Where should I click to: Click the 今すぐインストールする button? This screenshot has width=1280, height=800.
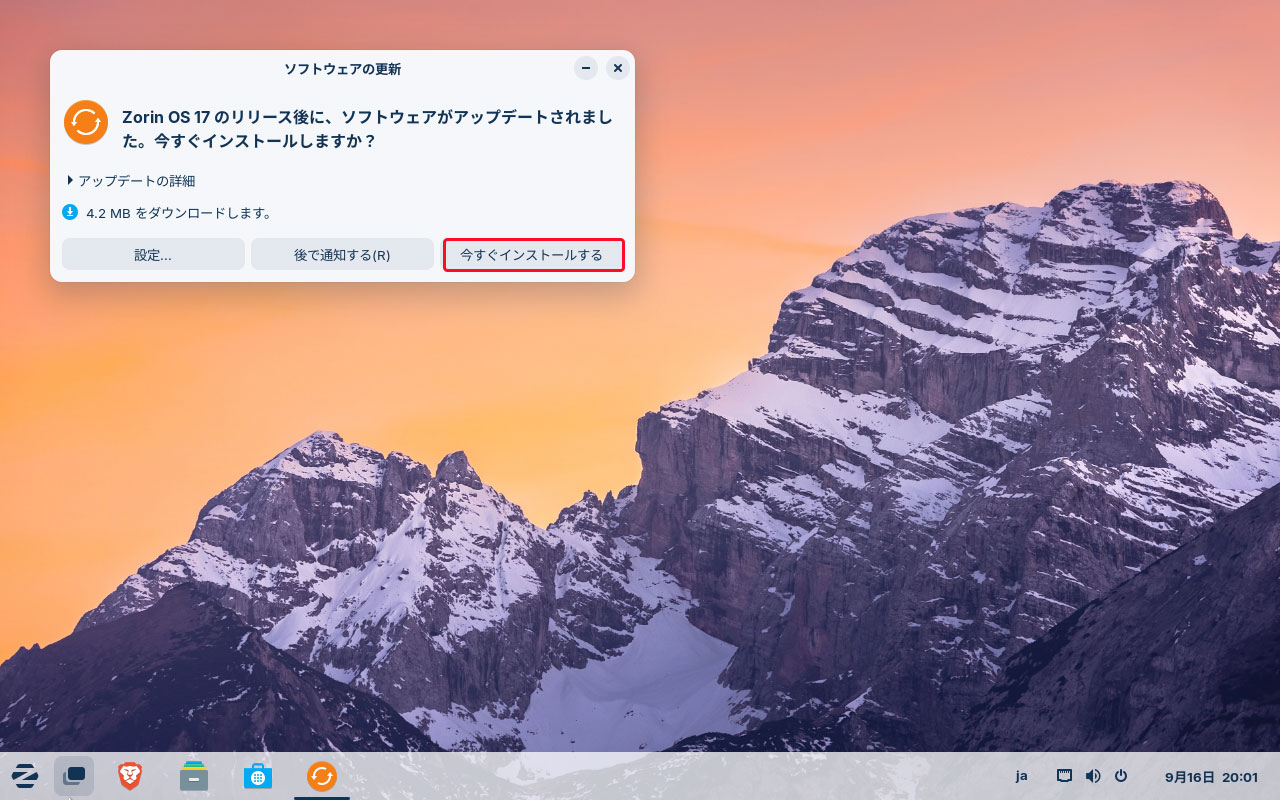point(534,255)
